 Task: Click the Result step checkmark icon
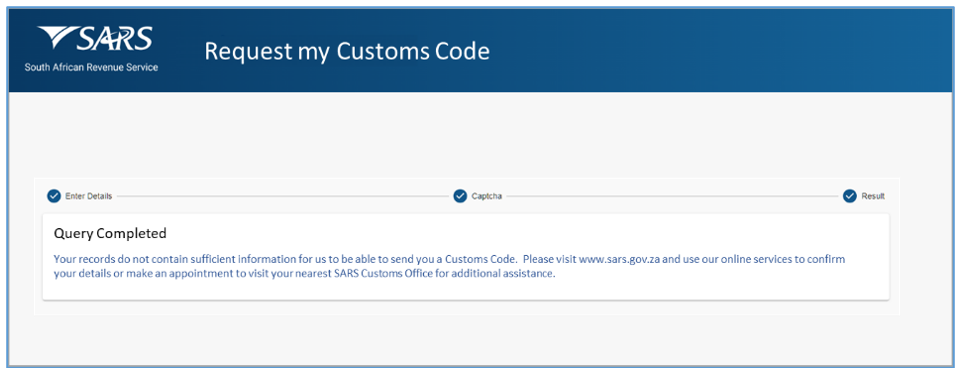[x=850, y=196]
